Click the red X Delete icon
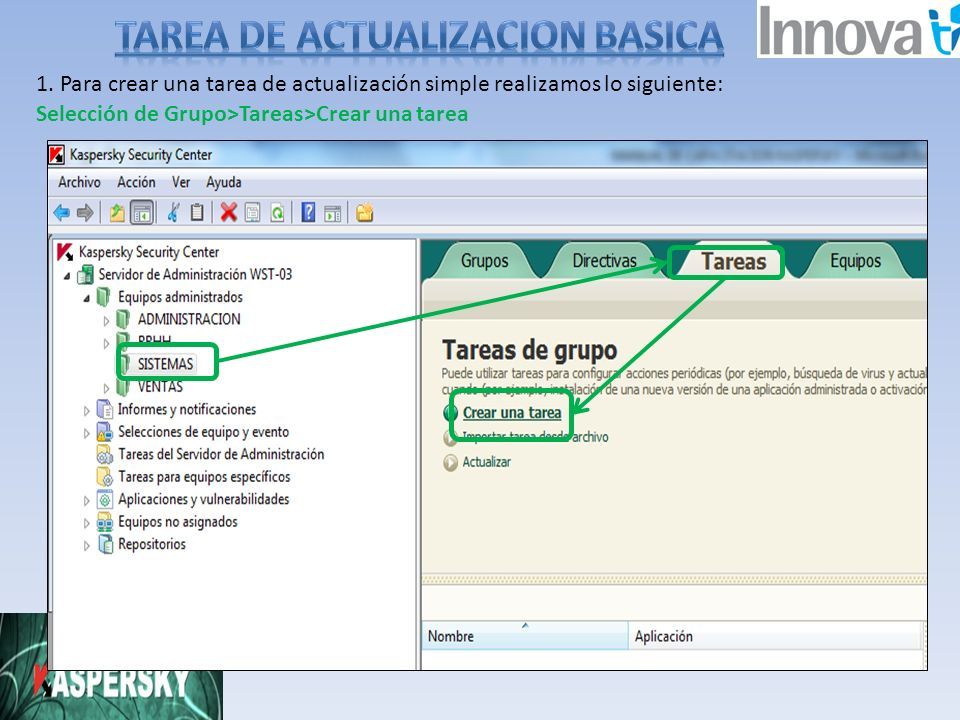 [228, 212]
